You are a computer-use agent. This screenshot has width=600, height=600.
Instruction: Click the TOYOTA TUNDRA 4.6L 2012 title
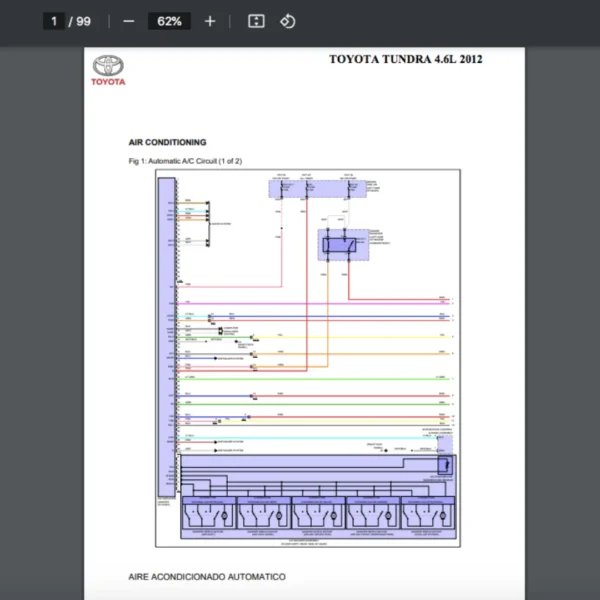[x=405, y=59]
